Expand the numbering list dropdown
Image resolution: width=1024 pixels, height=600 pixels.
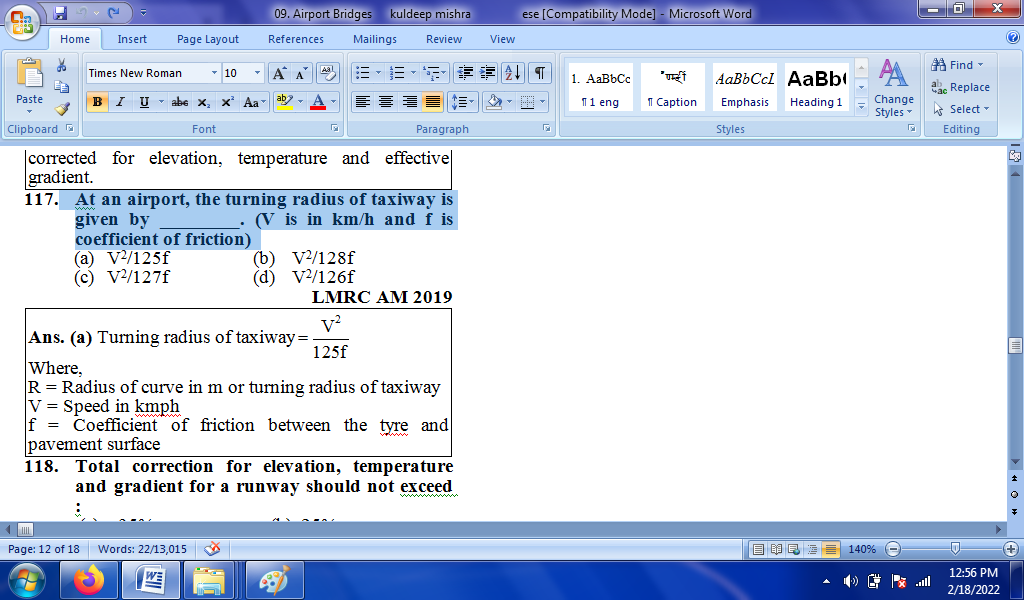[x=413, y=72]
